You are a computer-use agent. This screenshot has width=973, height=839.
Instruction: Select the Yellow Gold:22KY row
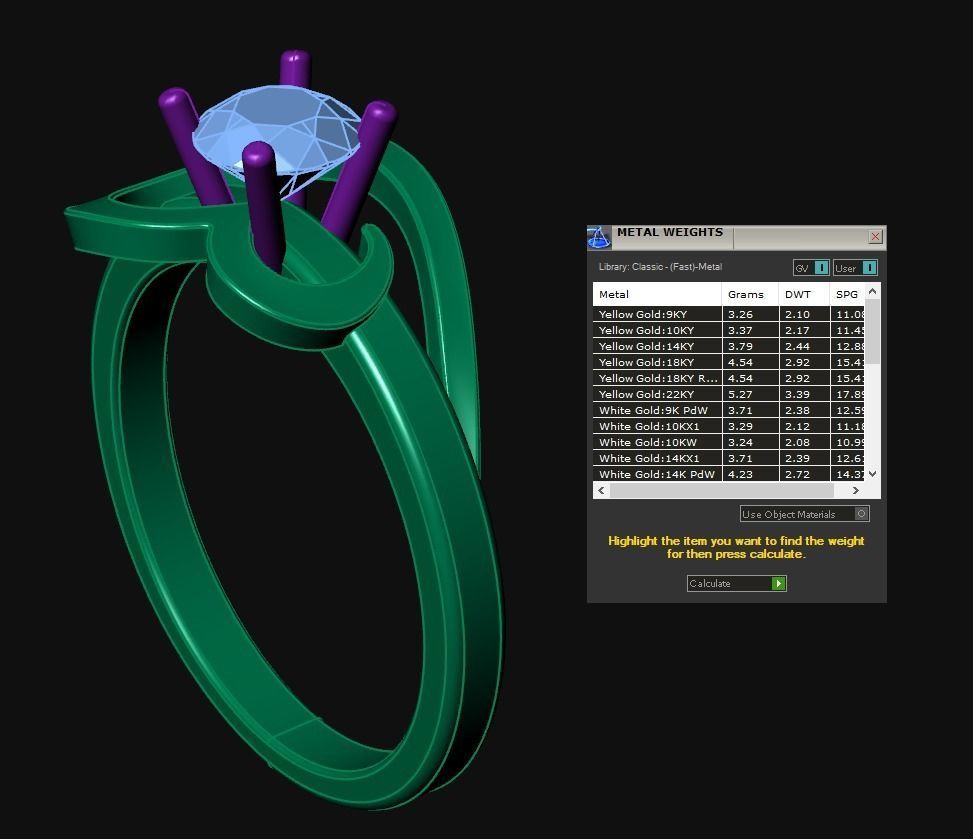(x=729, y=394)
